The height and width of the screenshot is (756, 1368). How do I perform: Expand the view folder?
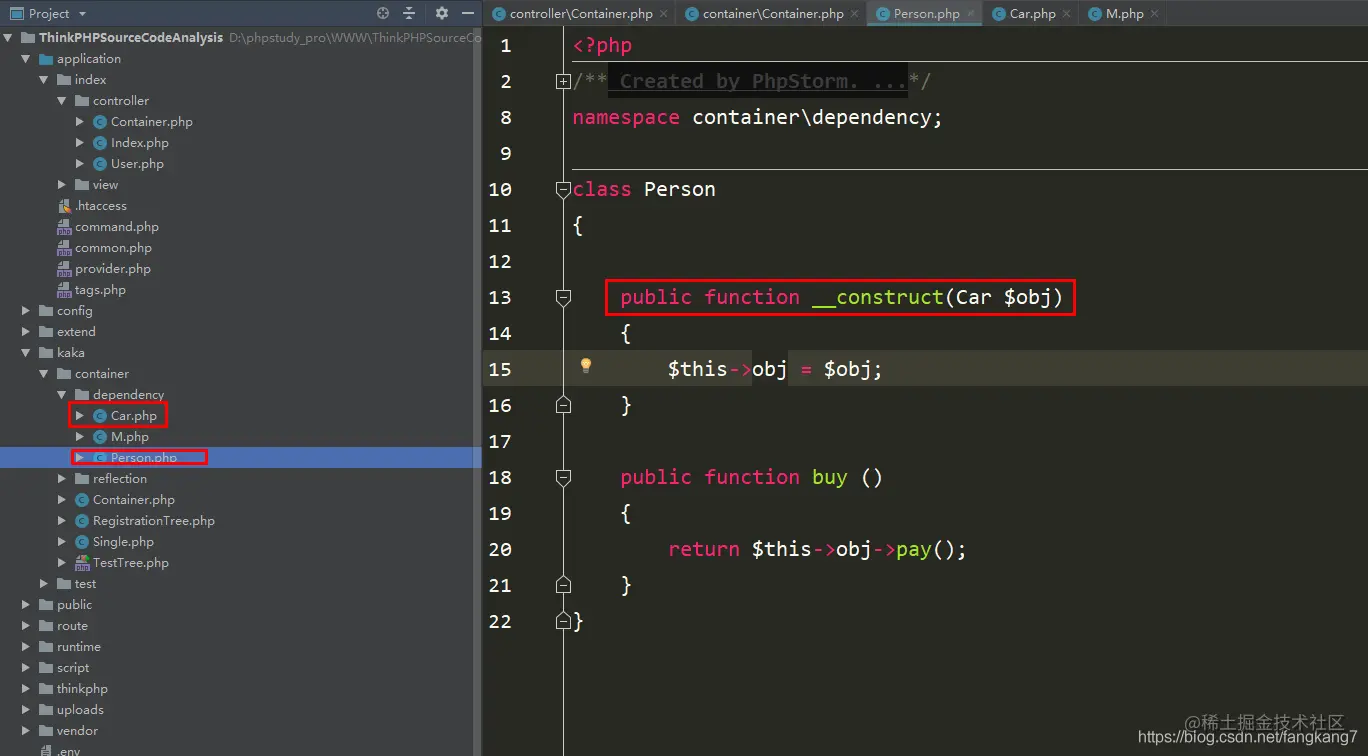pyautogui.click(x=62, y=185)
